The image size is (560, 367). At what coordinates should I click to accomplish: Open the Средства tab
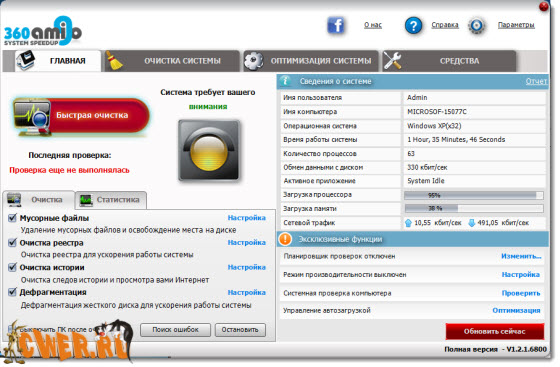point(450,61)
